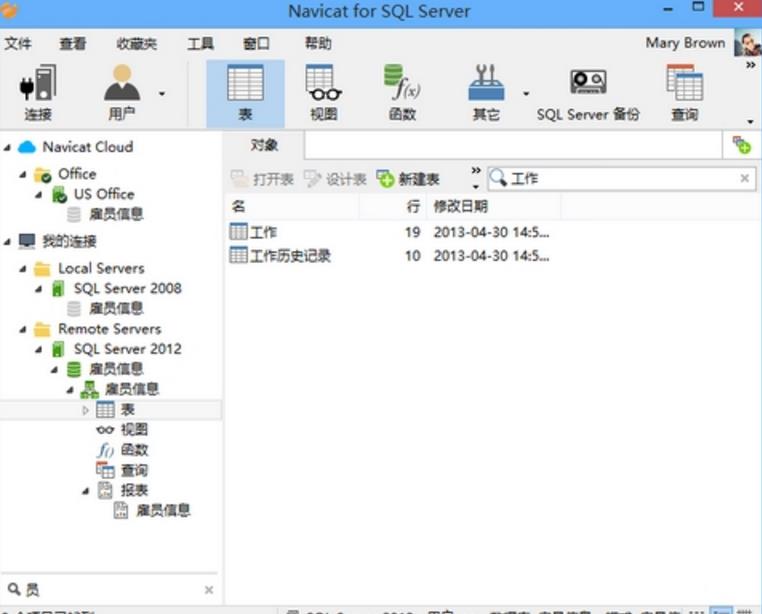Open the dropdown arrow beside 用户

coord(162,94)
